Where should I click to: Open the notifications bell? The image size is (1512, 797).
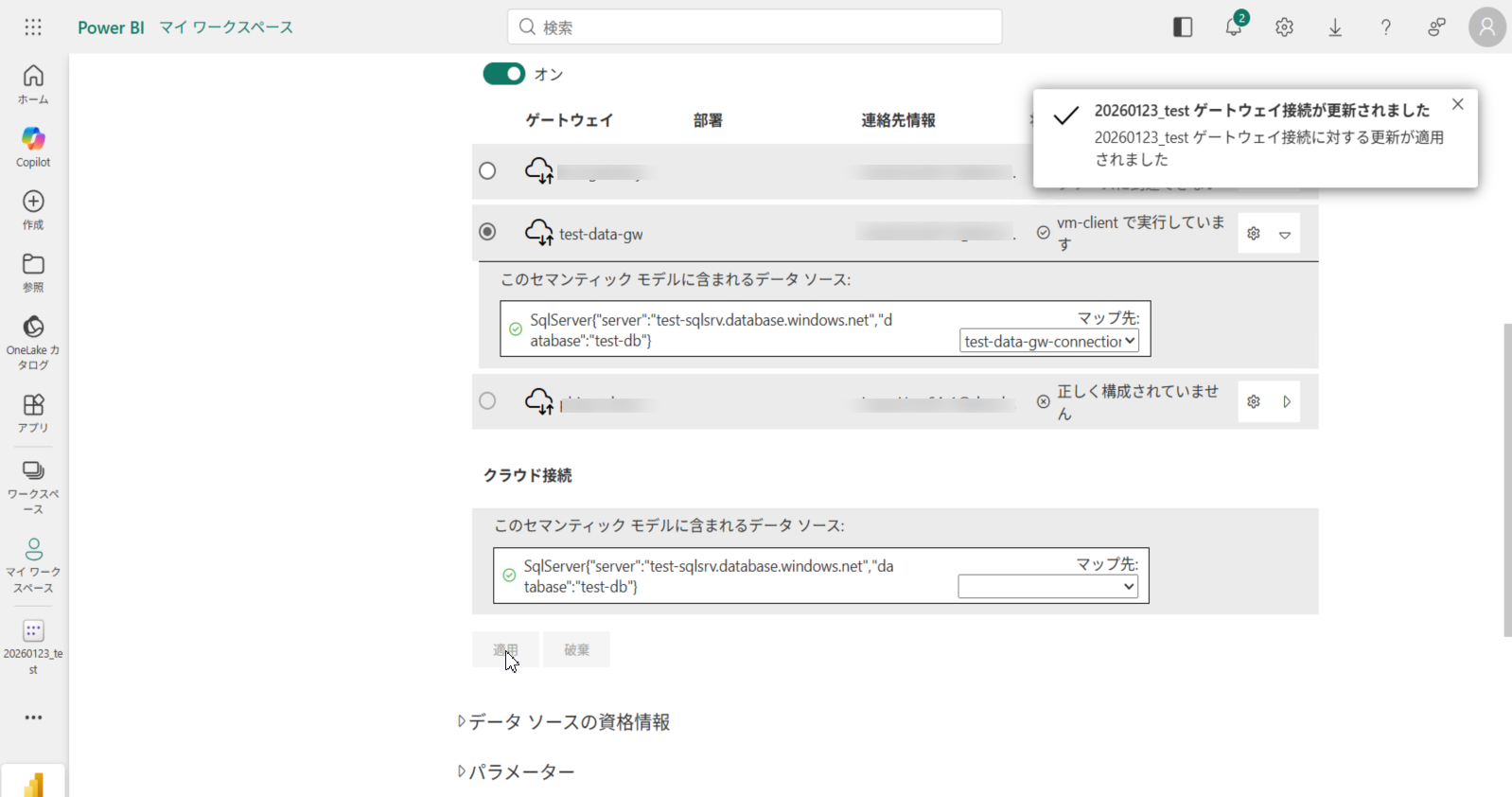[x=1233, y=27]
